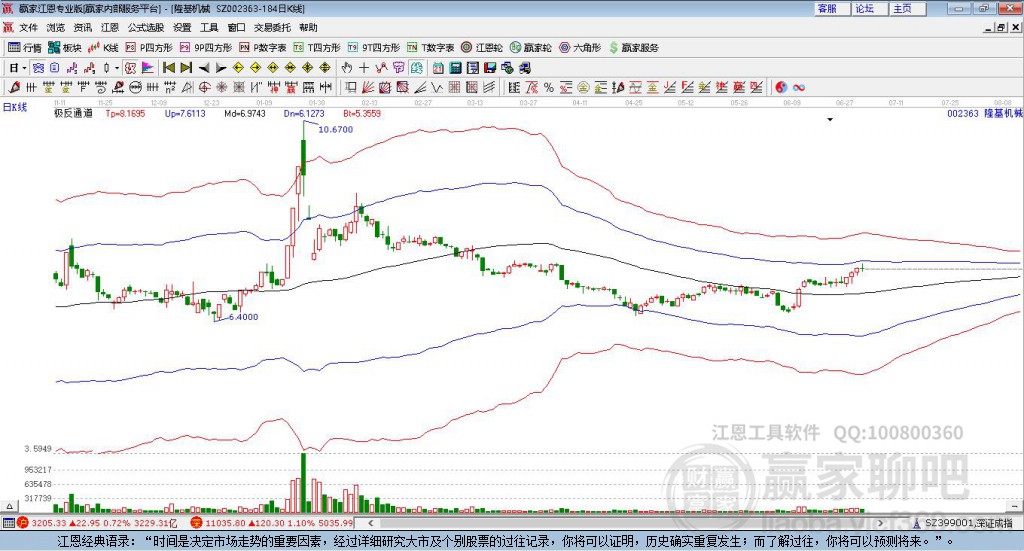The image size is (1024, 551).
Task: Click the 主页 homepage button
Action: 908,8
